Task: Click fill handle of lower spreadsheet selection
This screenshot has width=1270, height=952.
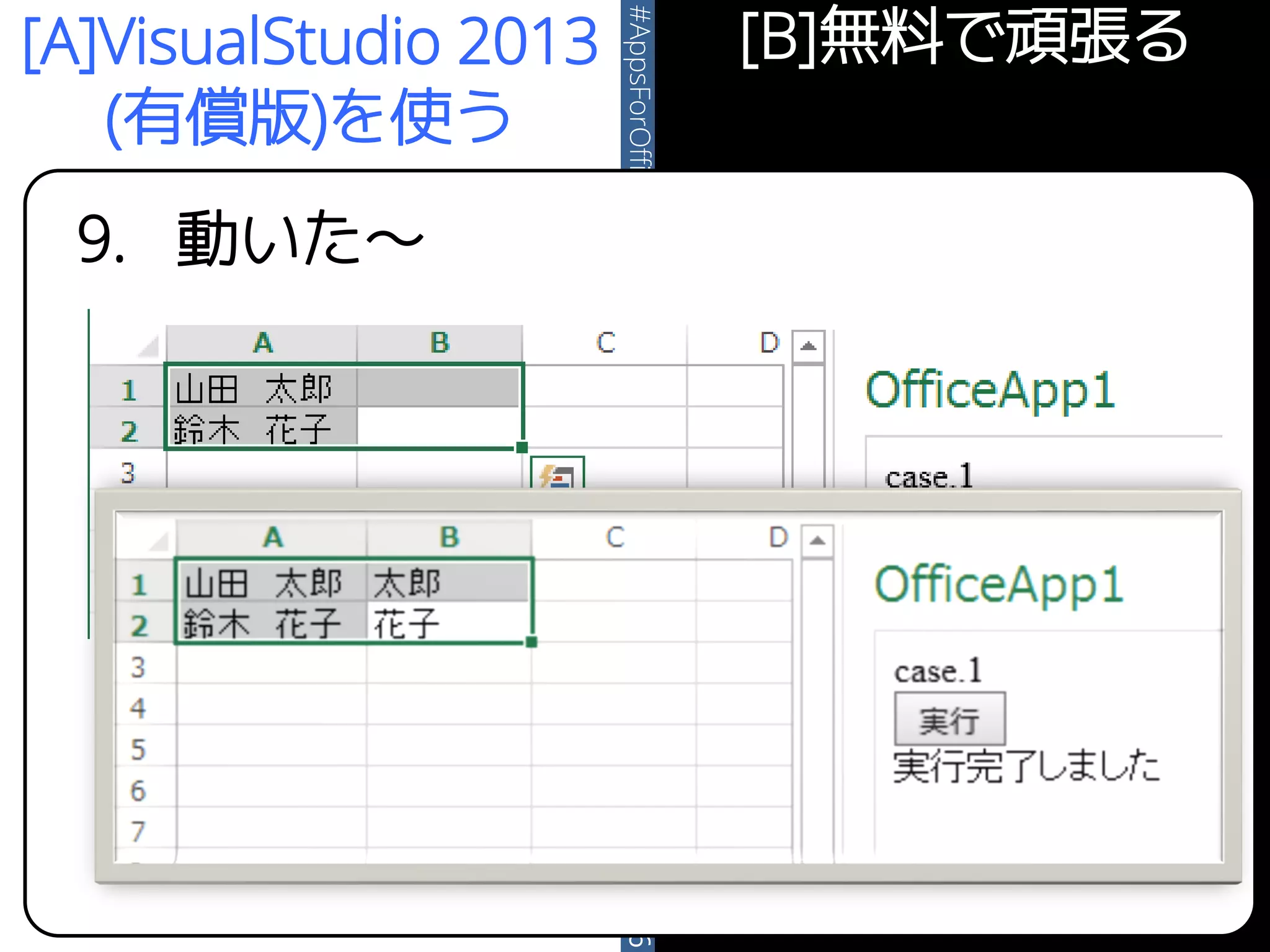Action: tap(531, 642)
